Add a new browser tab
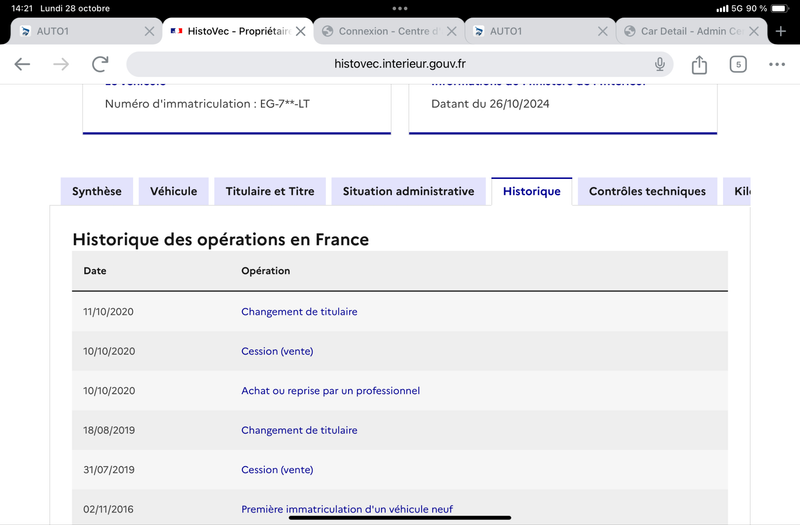 [781, 31]
